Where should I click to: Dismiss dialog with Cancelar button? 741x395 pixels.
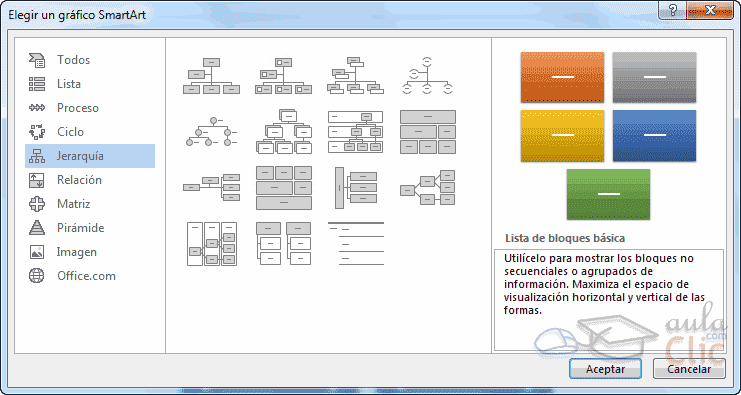[x=689, y=369]
